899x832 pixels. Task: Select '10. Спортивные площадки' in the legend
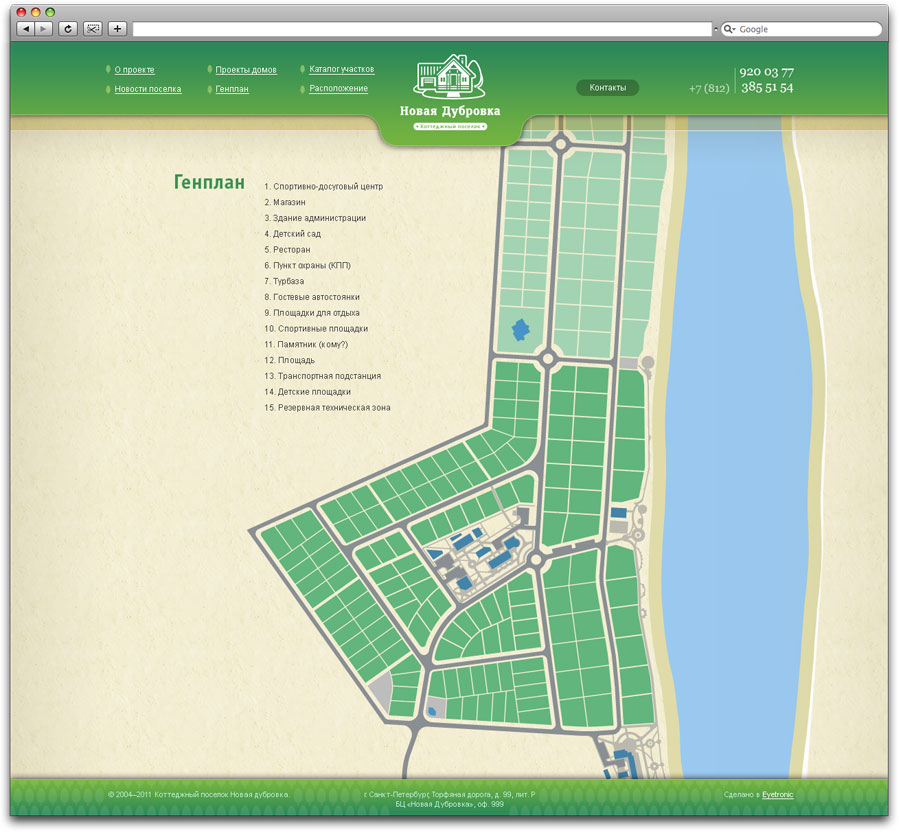(316, 329)
